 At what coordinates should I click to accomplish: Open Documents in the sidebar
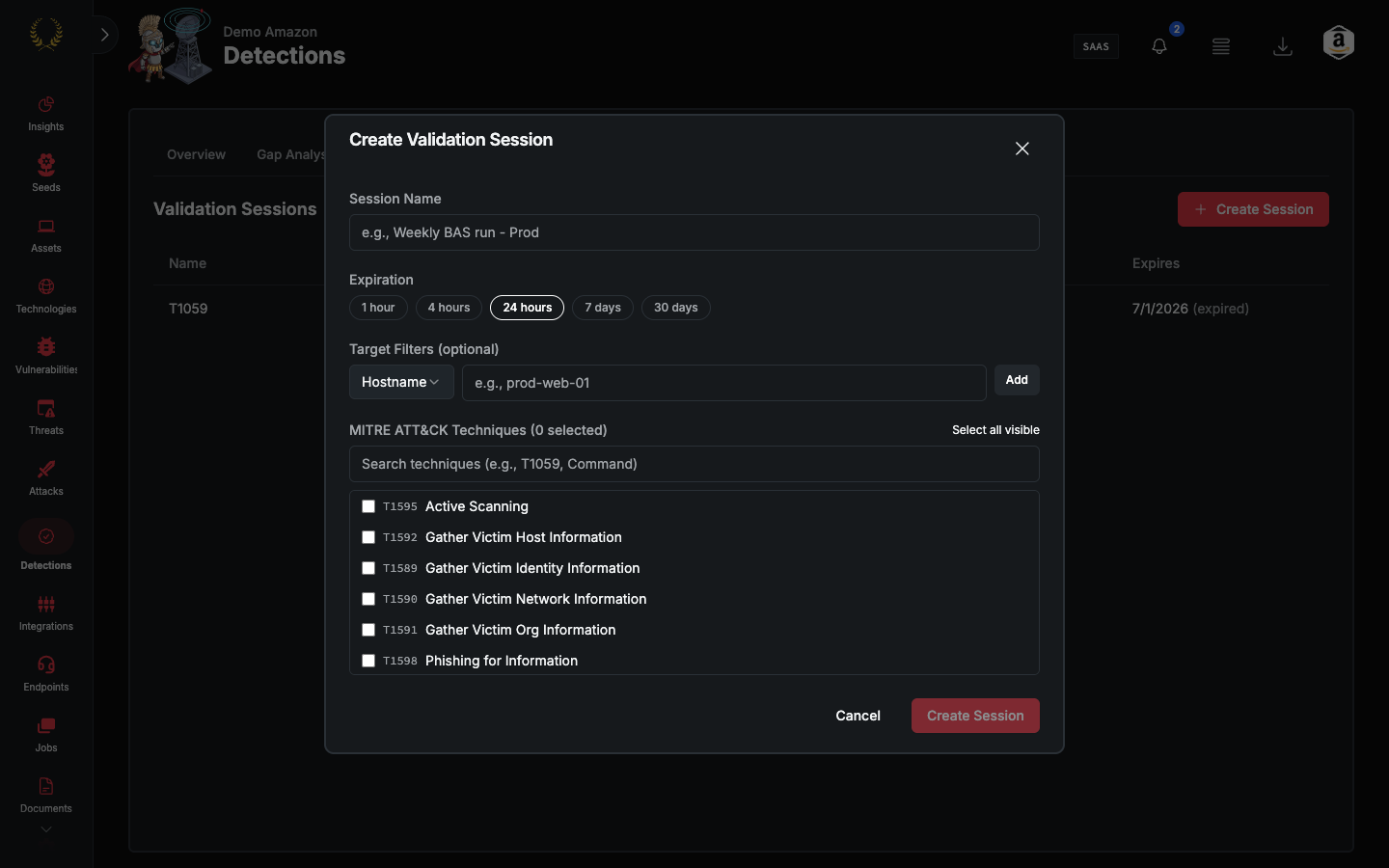(x=46, y=796)
